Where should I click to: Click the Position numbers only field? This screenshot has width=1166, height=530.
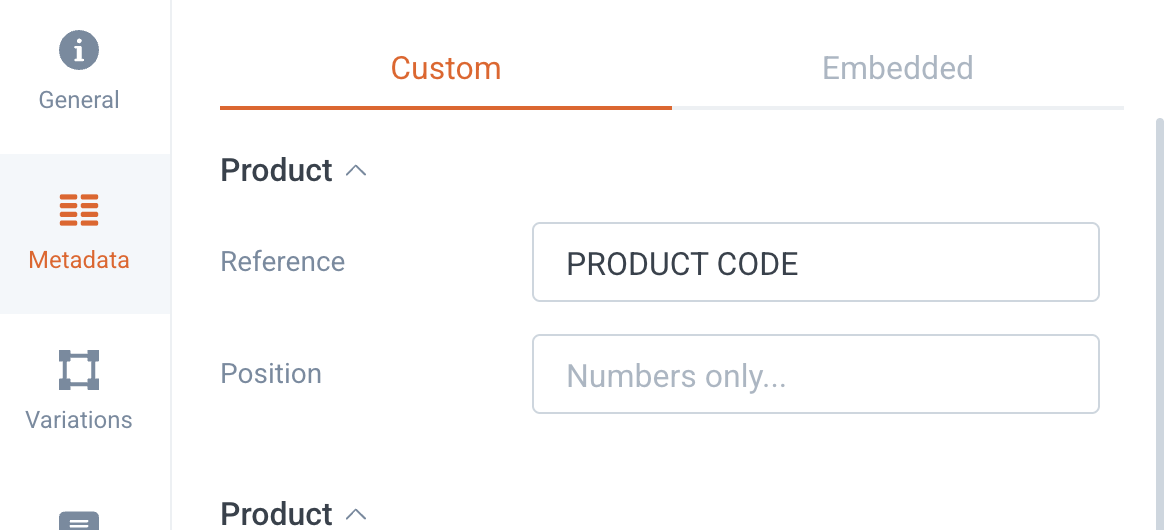click(x=816, y=375)
